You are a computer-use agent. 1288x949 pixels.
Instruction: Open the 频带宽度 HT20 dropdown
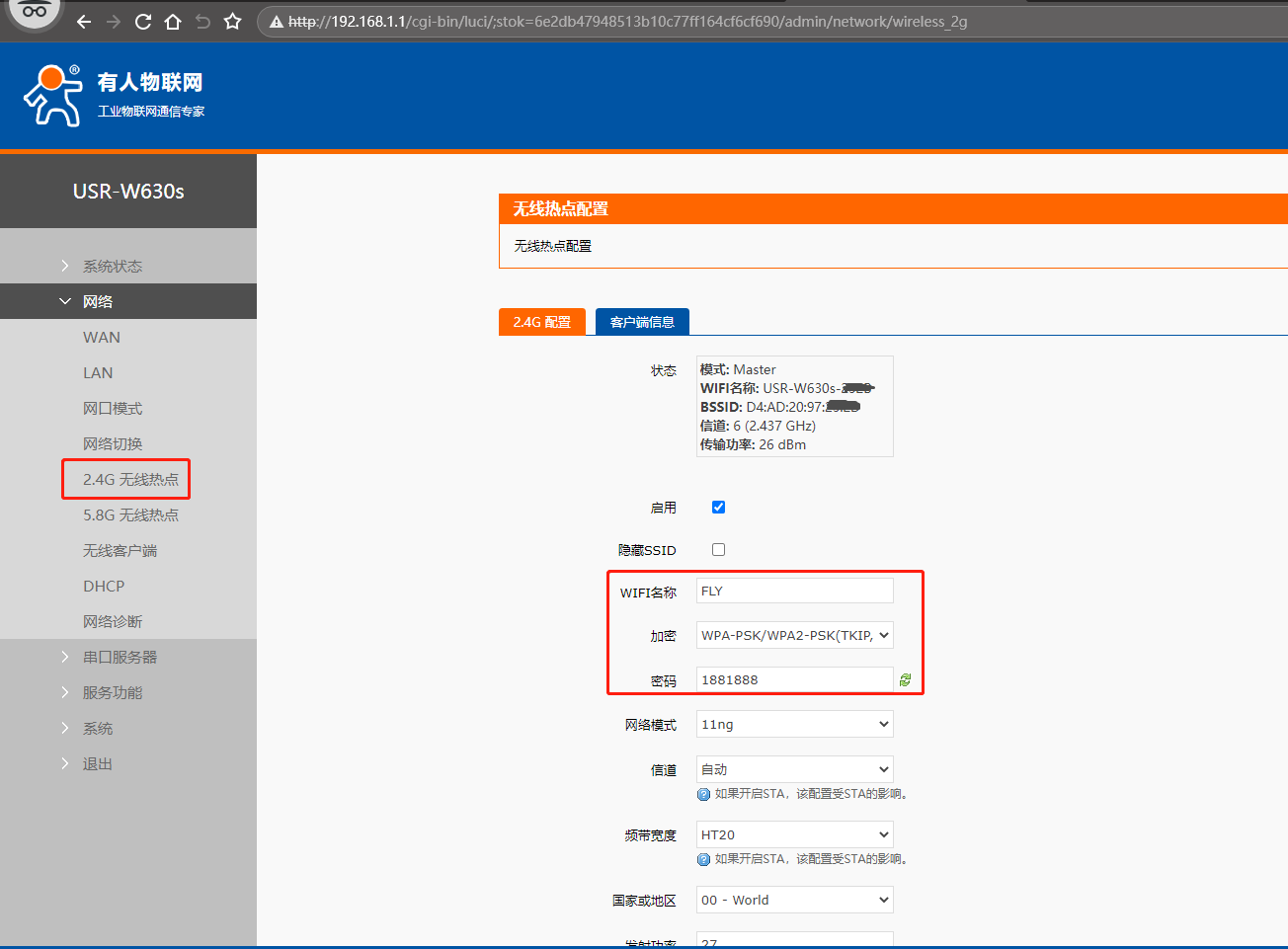pos(794,834)
